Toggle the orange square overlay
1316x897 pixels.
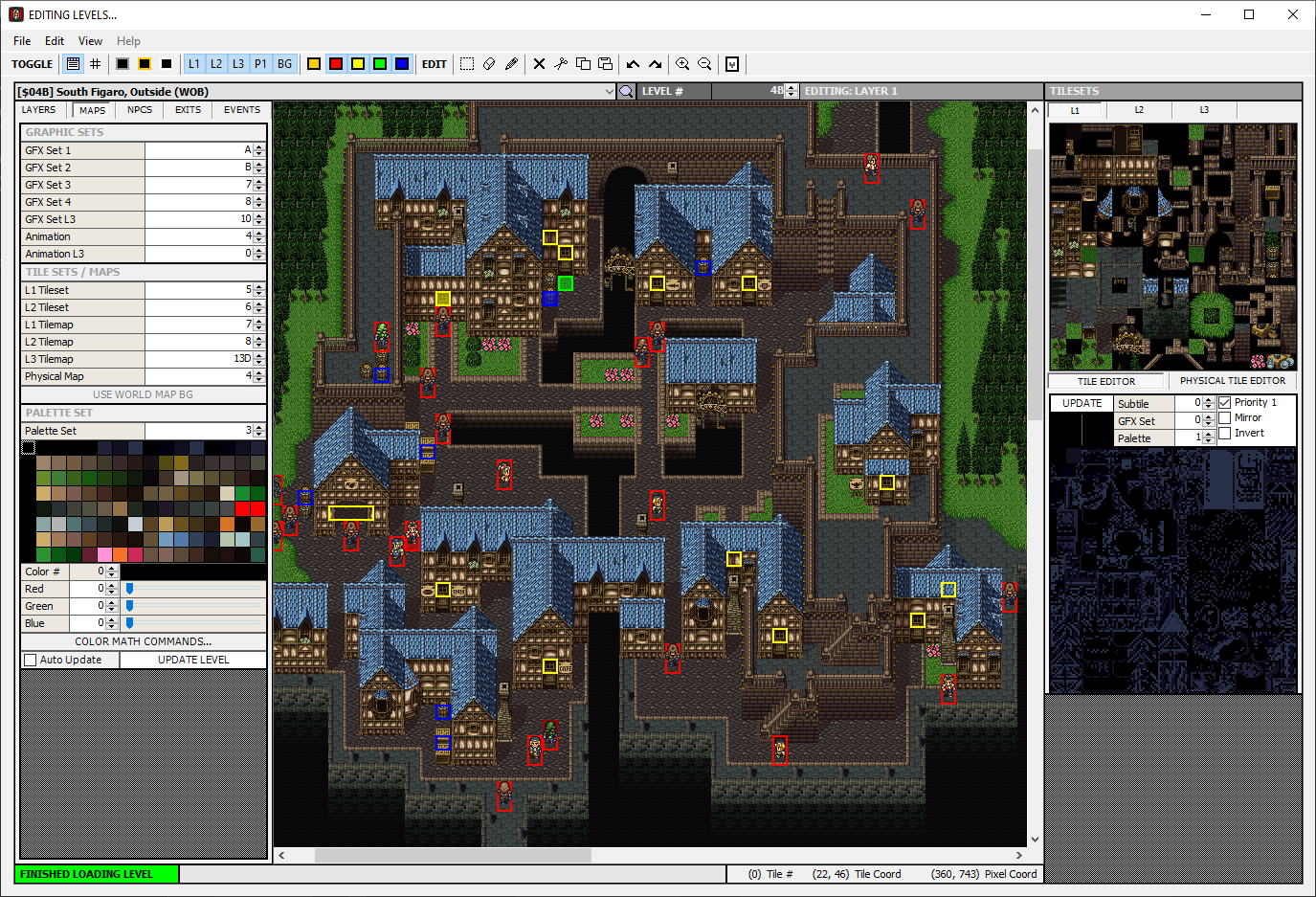tap(314, 64)
